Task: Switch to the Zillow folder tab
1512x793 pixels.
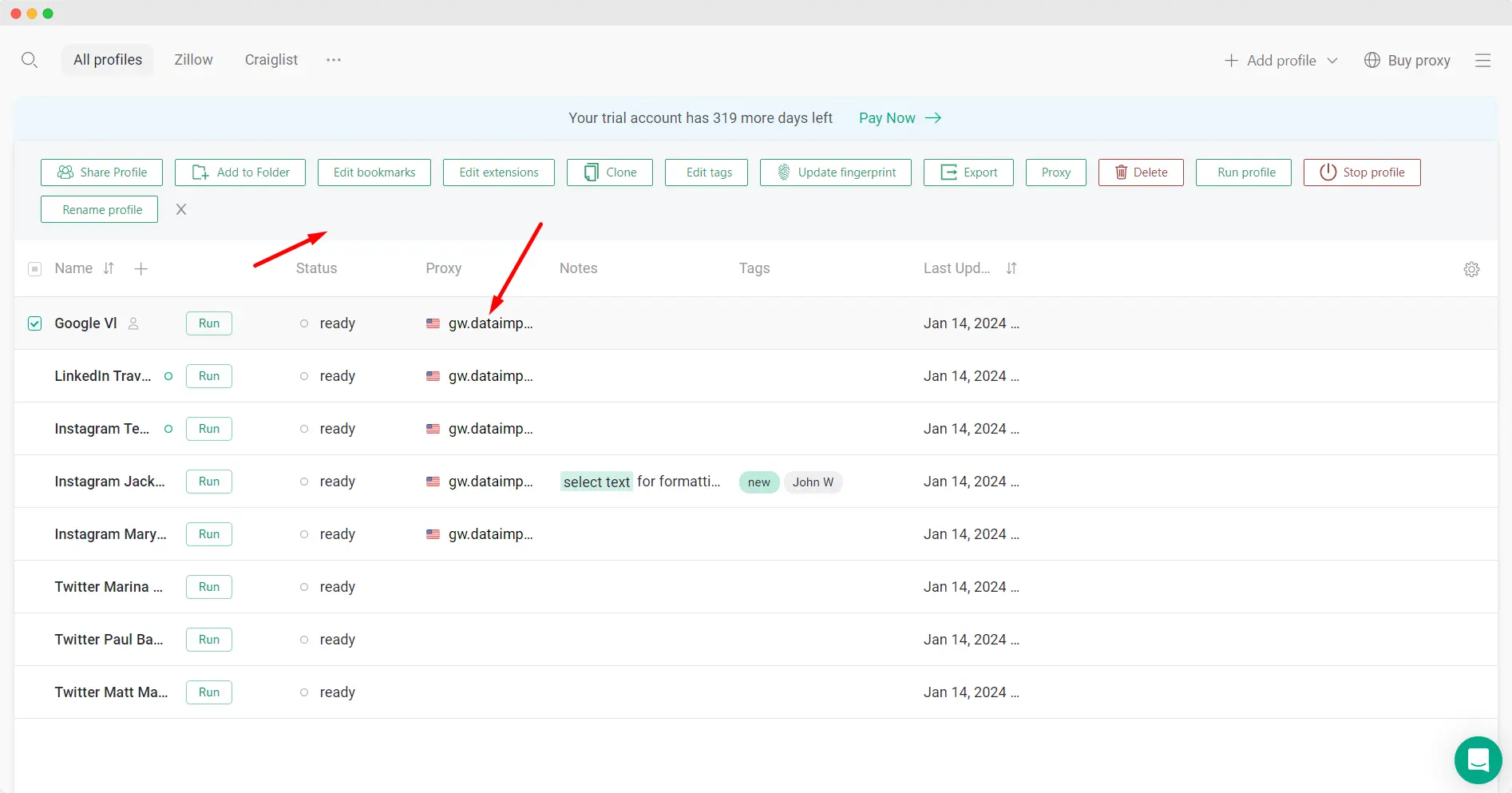Action: pyautogui.click(x=193, y=60)
